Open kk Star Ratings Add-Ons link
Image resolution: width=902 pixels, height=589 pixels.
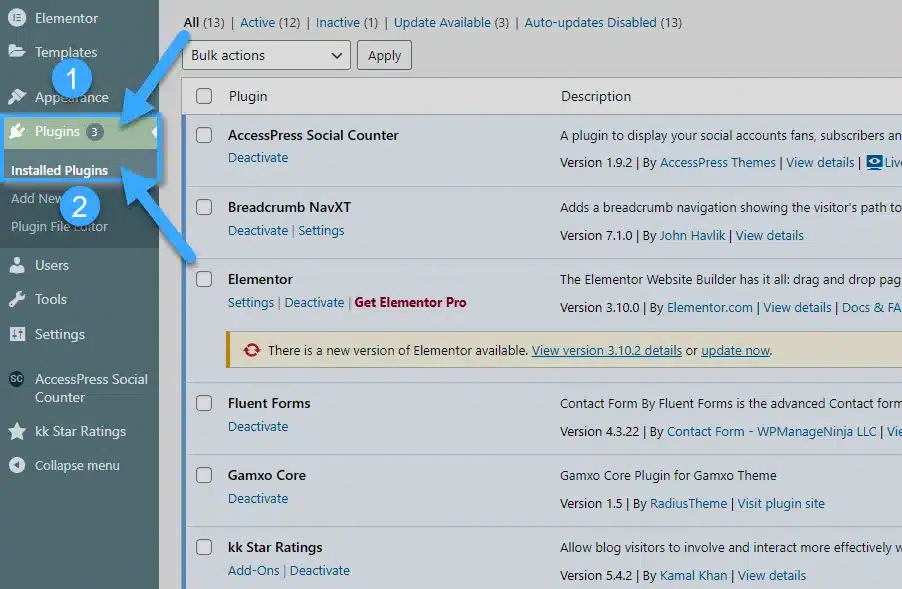click(253, 571)
